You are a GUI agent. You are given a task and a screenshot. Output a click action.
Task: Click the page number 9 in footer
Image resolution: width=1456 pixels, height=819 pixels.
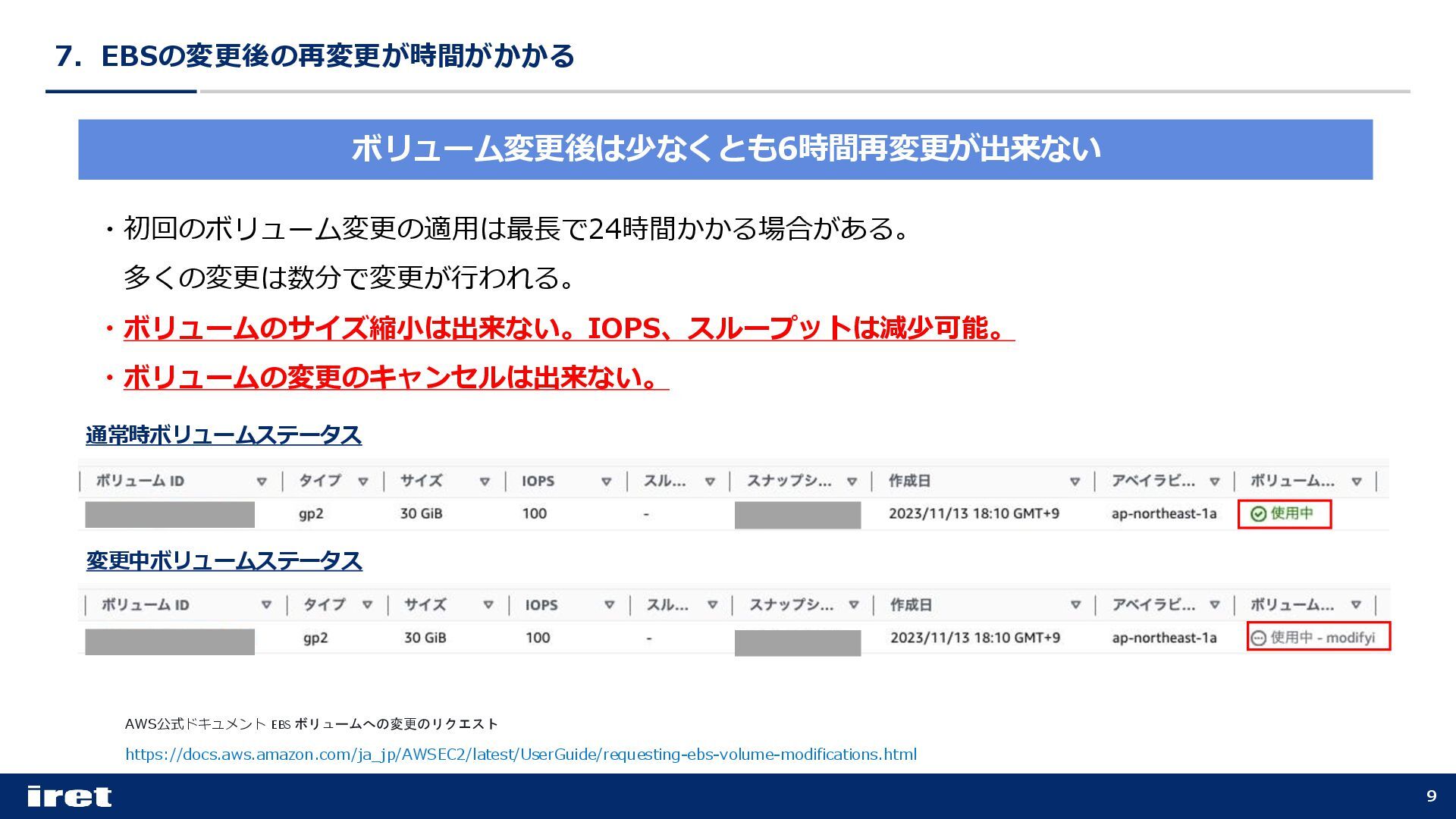pyautogui.click(x=1431, y=796)
